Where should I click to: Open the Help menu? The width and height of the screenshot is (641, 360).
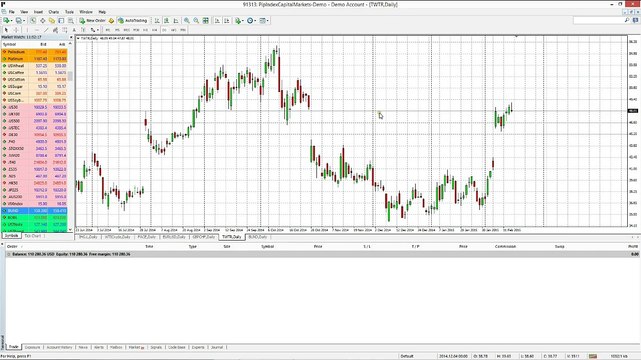(x=102, y=12)
